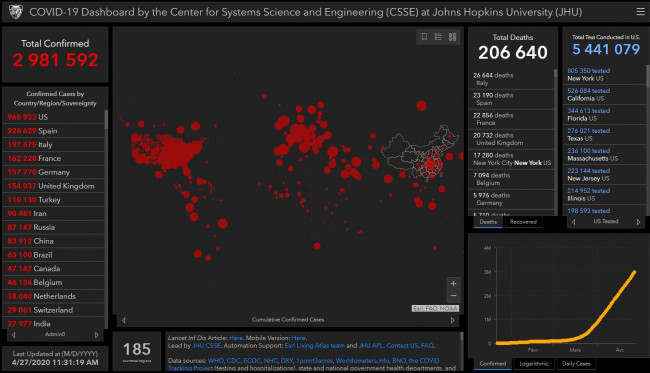Open Lancet article Here link

236,338
